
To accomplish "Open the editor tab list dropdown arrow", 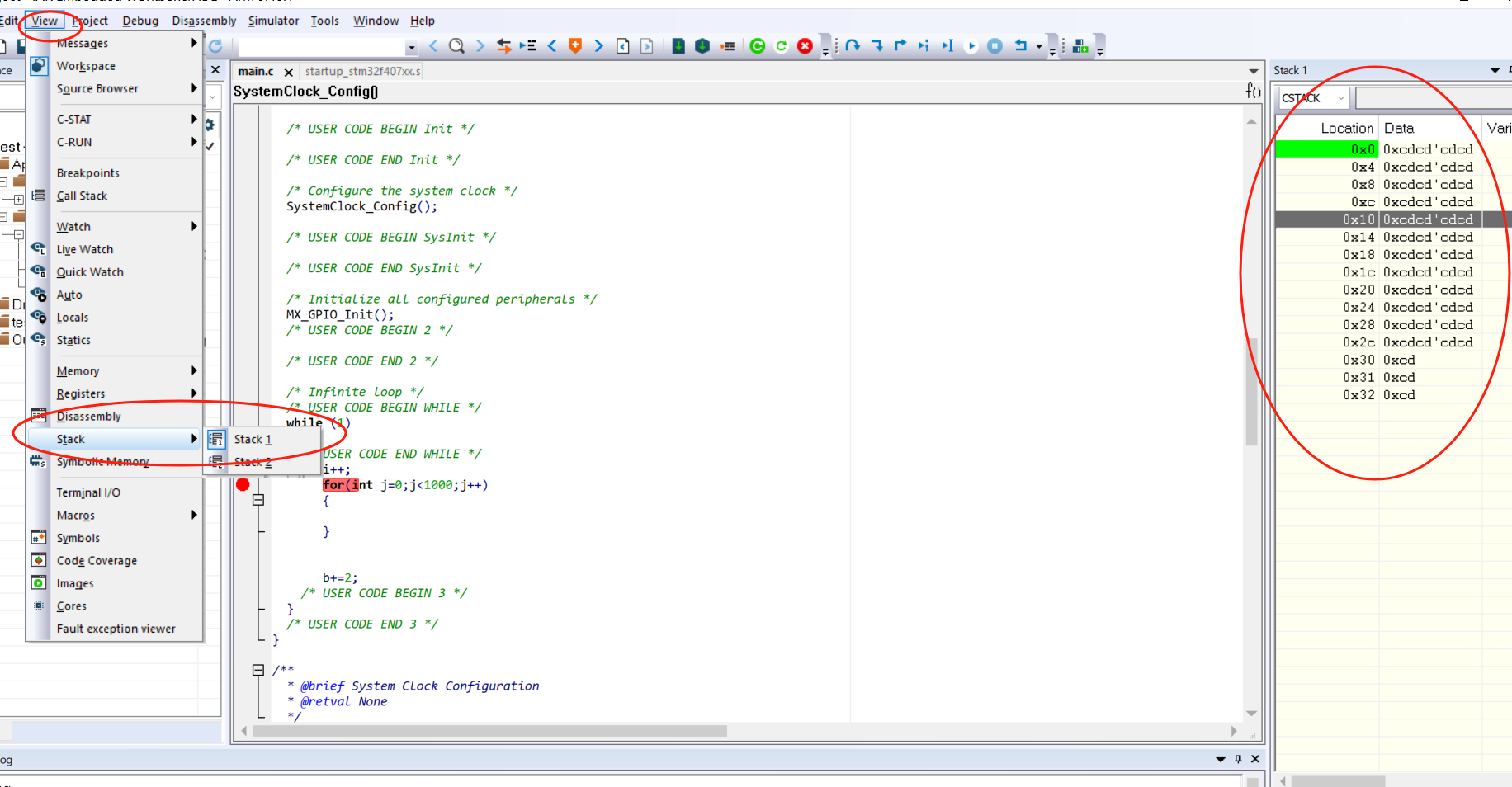I will (1254, 72).
